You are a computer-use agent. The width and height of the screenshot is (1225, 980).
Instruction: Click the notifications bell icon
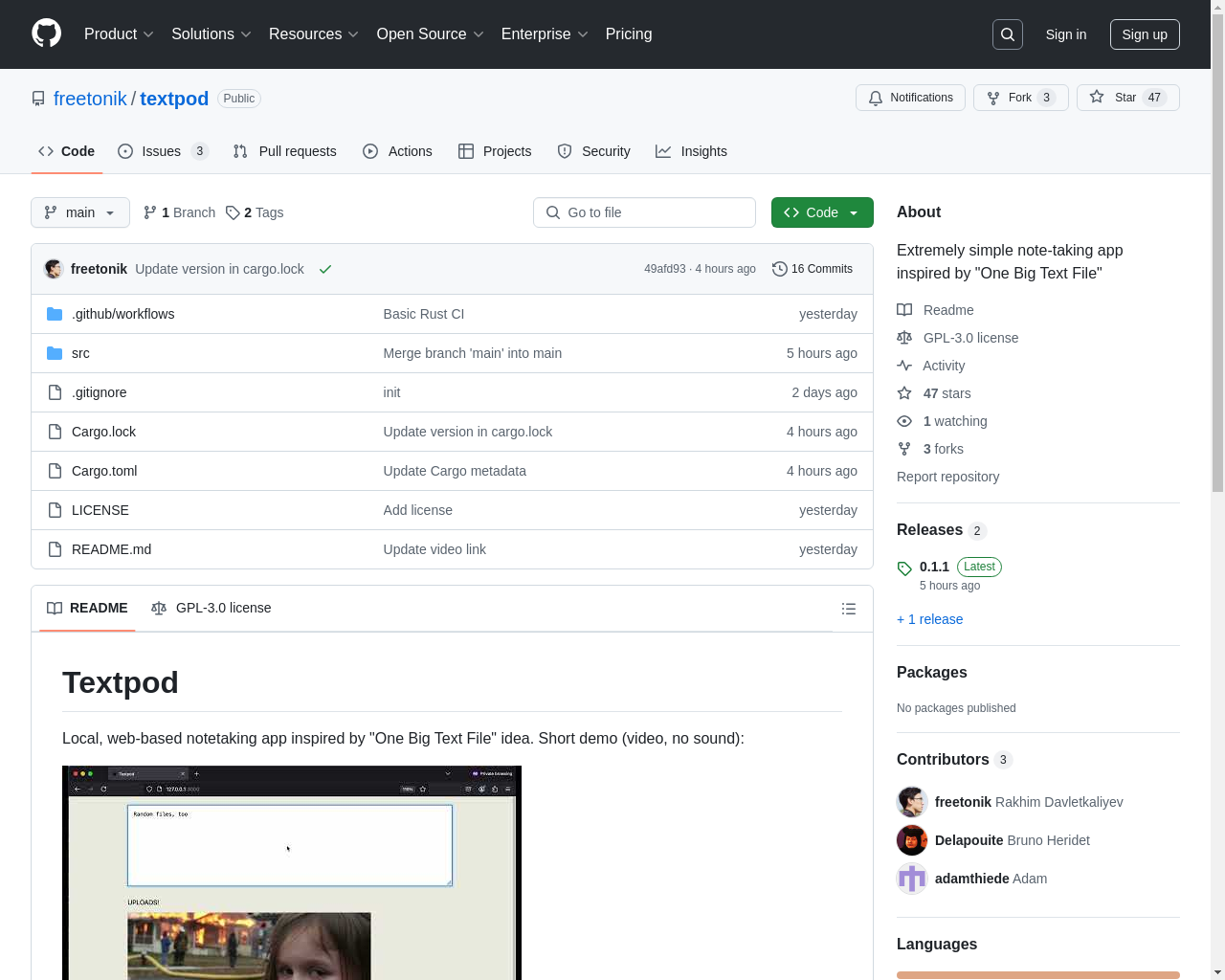point(876,98)
